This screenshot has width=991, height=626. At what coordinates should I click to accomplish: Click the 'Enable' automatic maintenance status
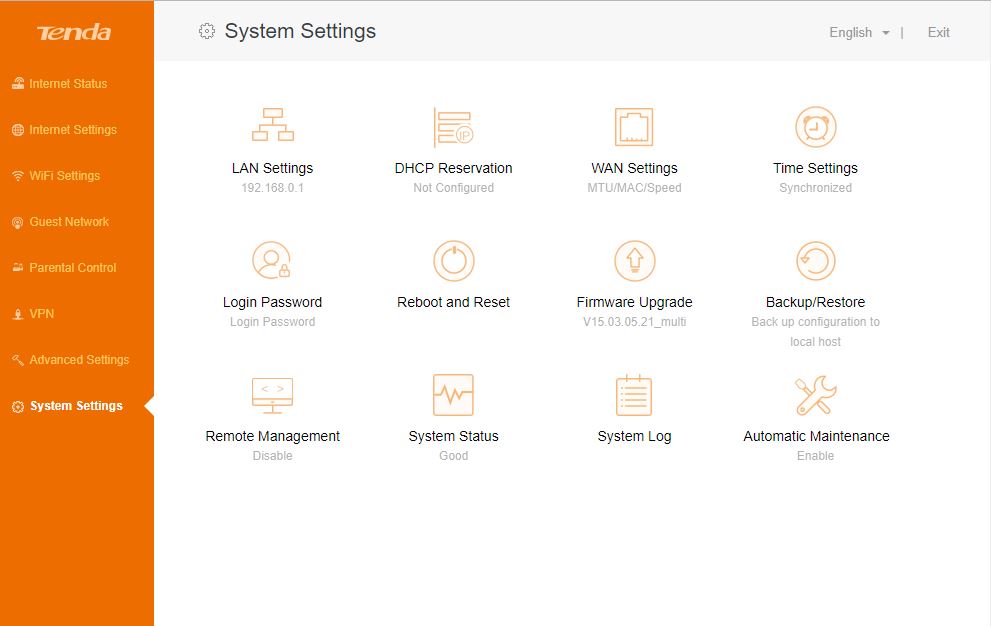click(815, 456)
